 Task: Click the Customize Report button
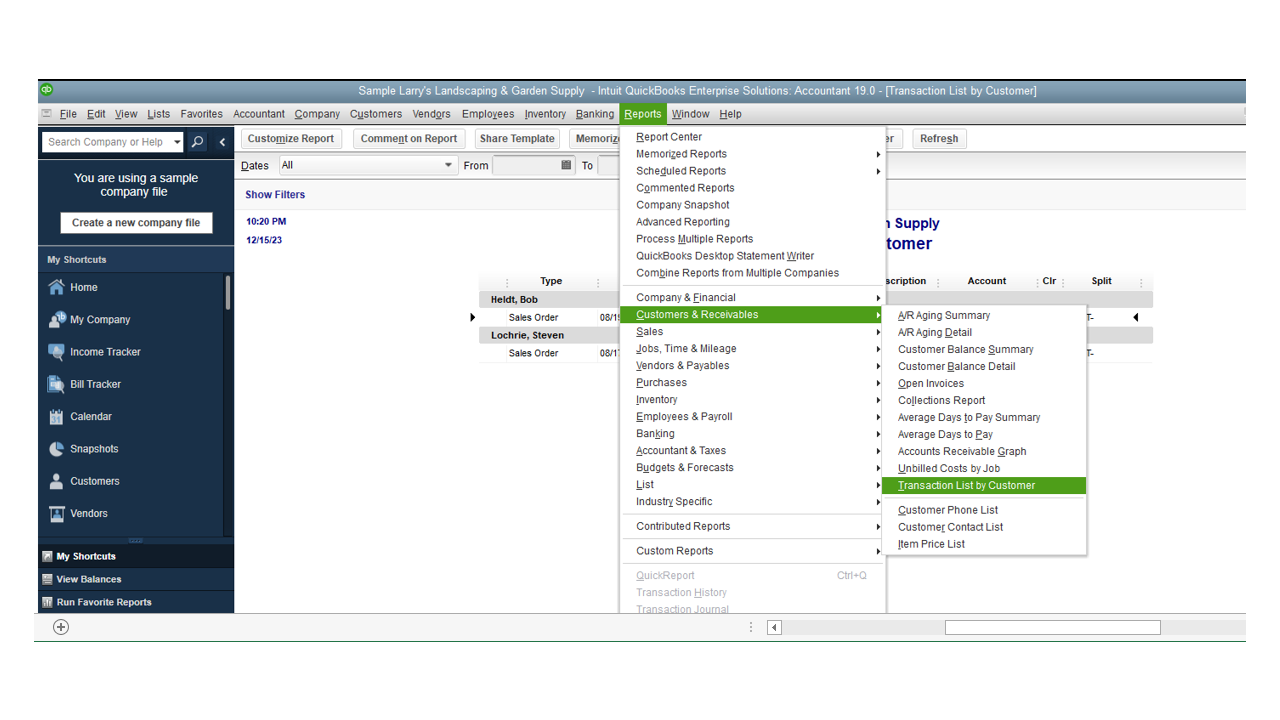point(291,139)
